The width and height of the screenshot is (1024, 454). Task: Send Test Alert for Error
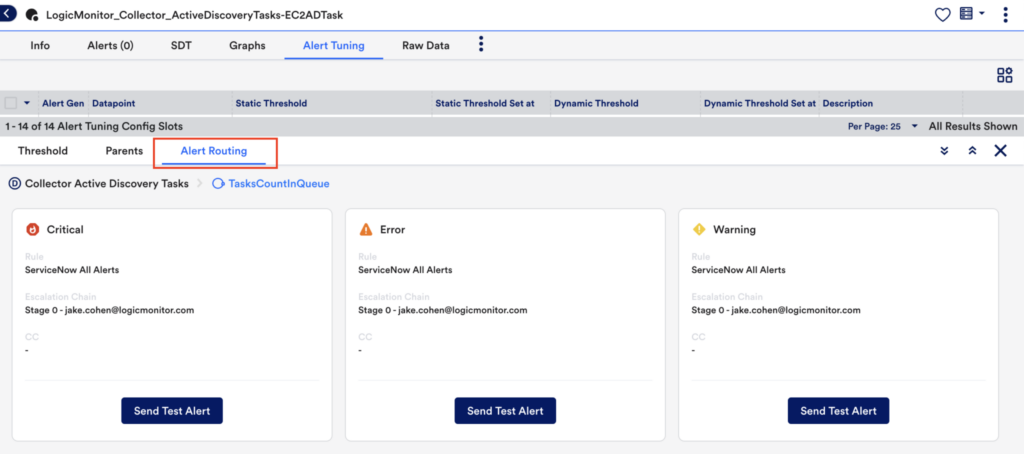pyautogui.click(x=505, y=411)
